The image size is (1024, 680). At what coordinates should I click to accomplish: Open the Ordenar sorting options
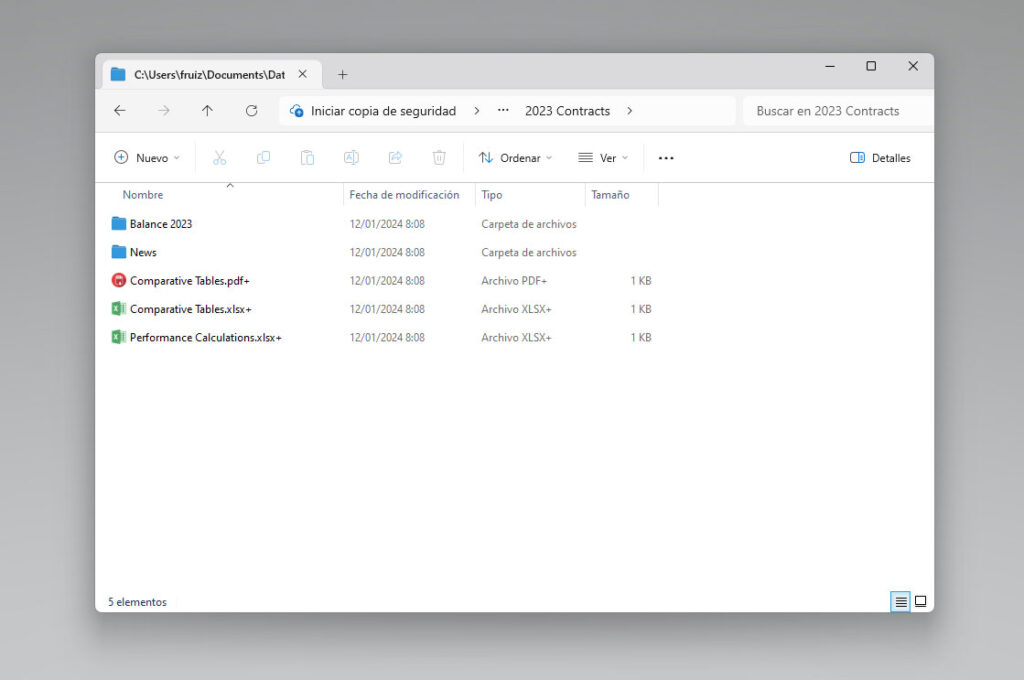515,157
